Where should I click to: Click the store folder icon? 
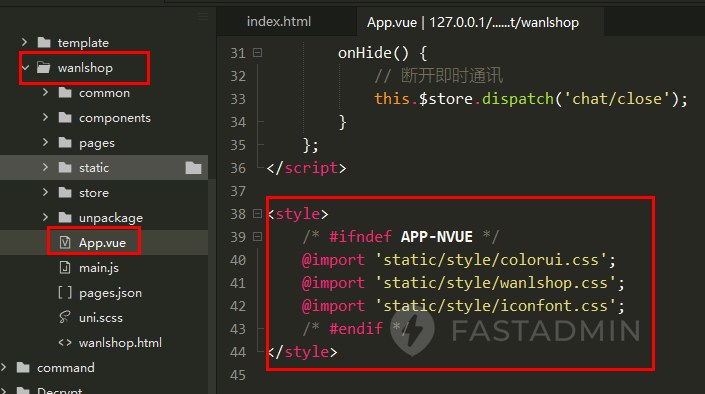click(x=65, y=193)
